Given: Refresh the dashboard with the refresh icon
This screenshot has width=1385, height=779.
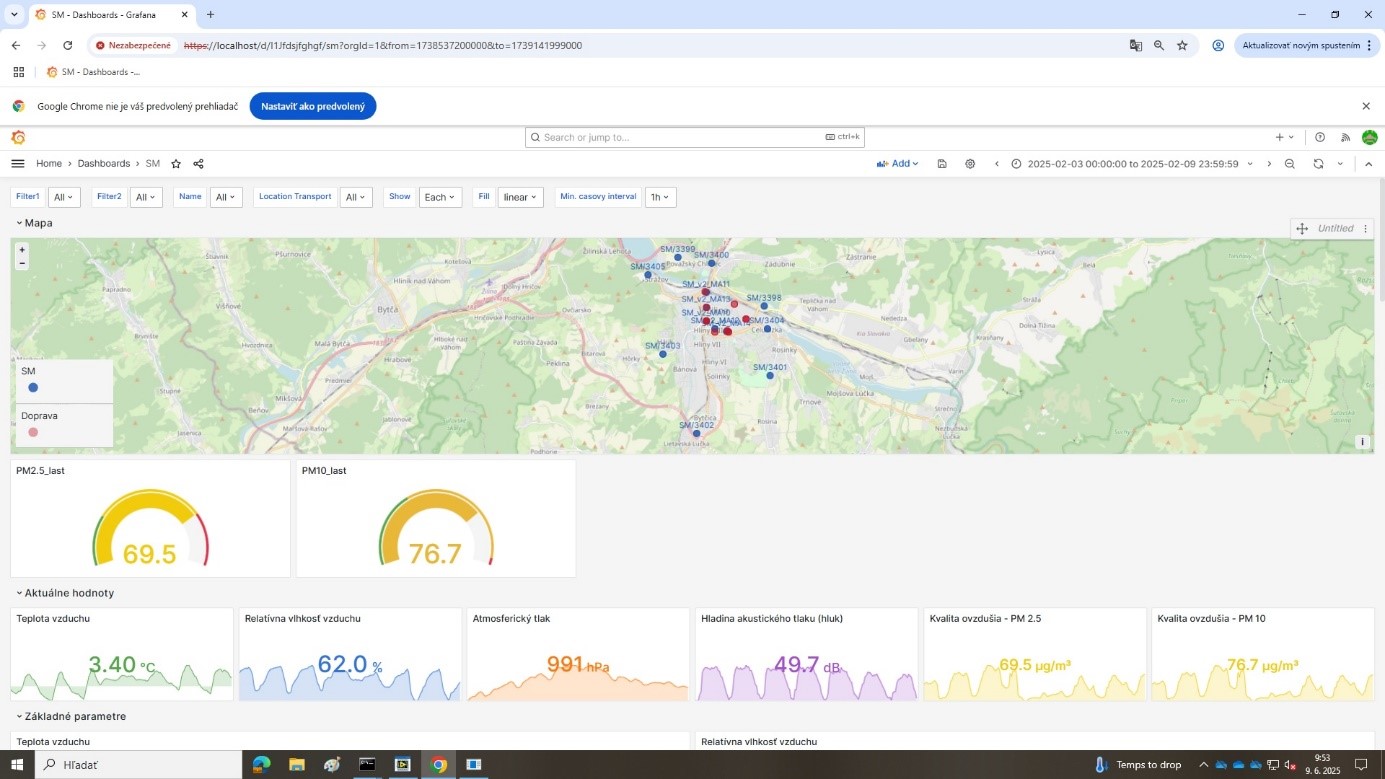Looking at the screenshot, I should [1318, 164].
